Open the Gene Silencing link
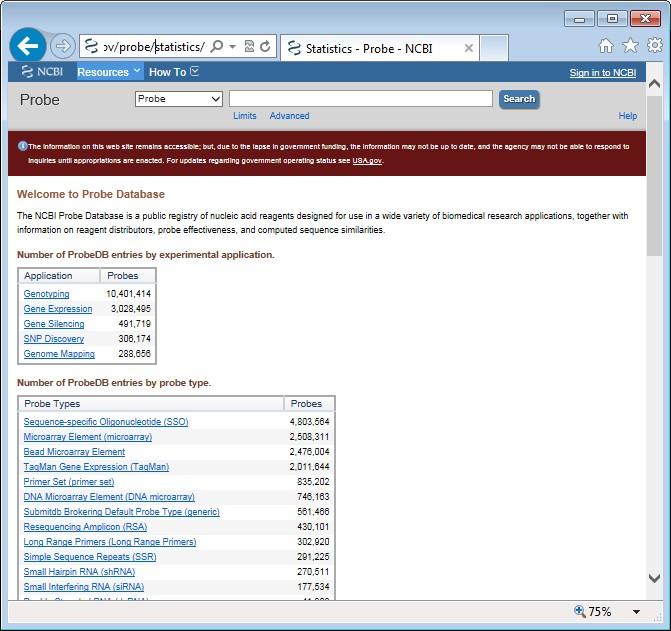671x631 pixels. click(54, 324)
